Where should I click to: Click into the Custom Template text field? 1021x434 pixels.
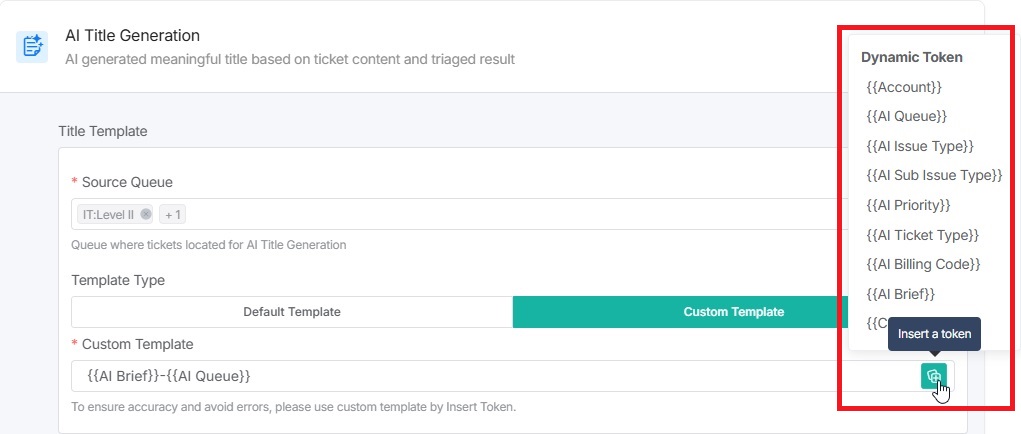point(490,376)
